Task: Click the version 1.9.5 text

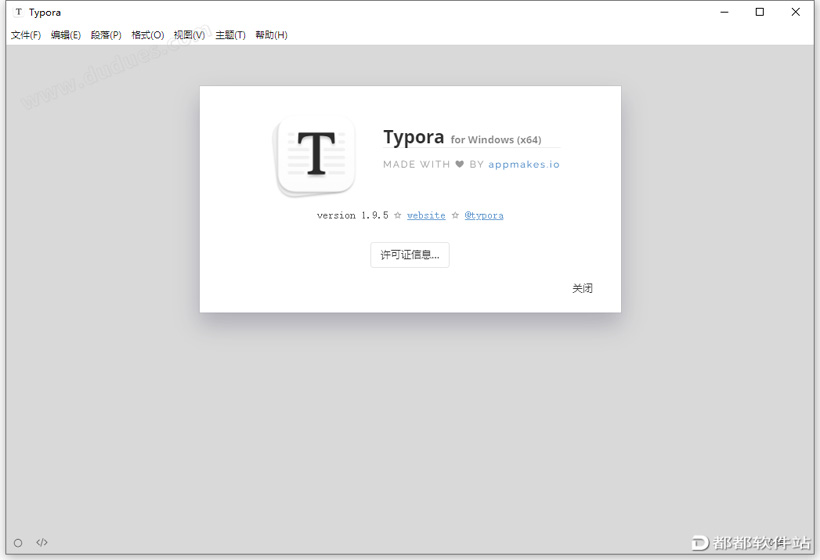Action: pos(352,215)
